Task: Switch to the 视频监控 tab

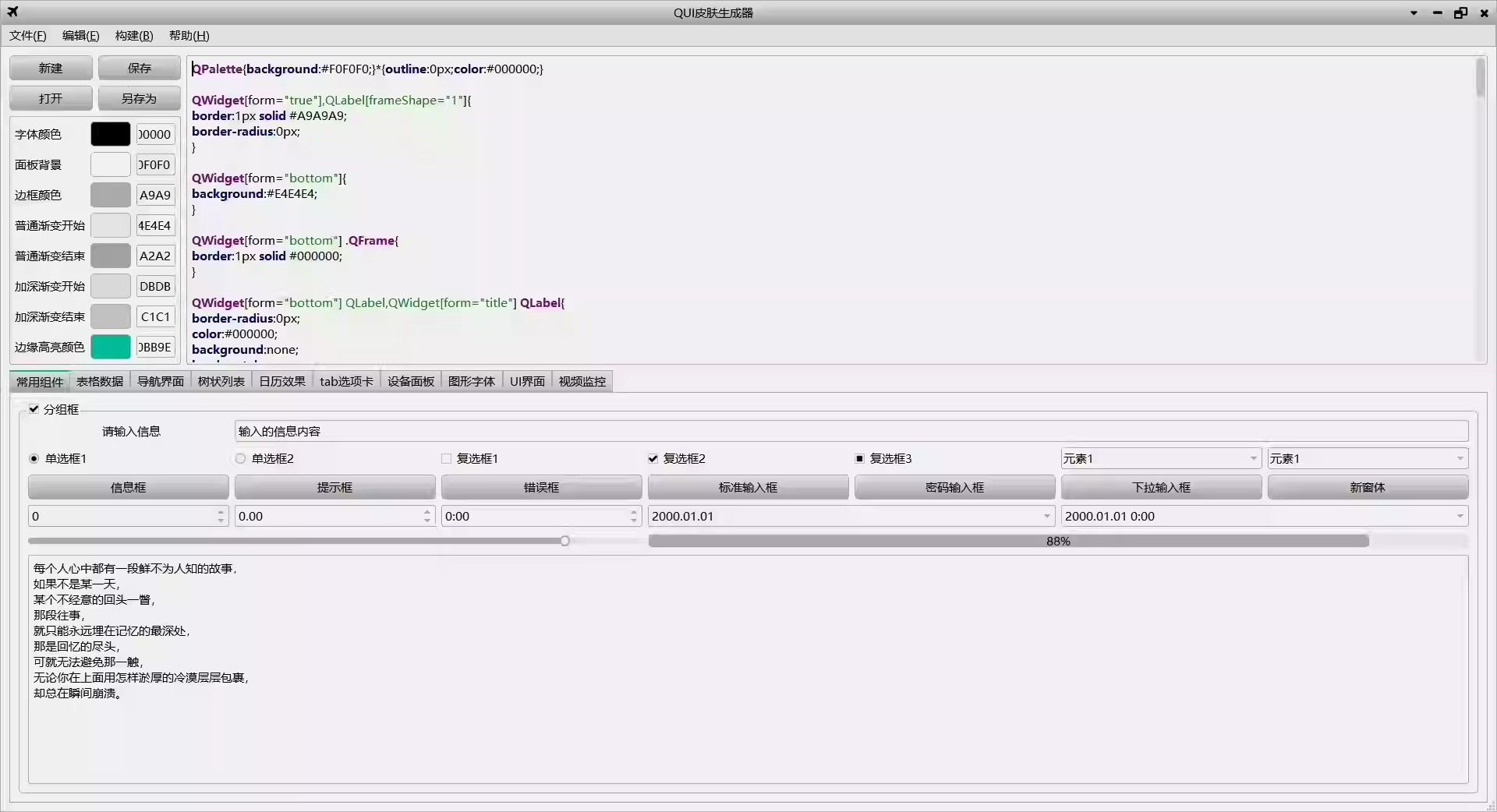Action: coord(582,381)
